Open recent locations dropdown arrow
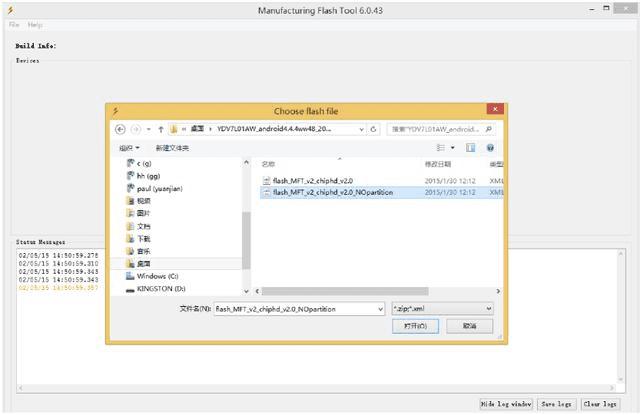Image resolution: width=640 pixels, height=415 pixels. tap(149, 129)
